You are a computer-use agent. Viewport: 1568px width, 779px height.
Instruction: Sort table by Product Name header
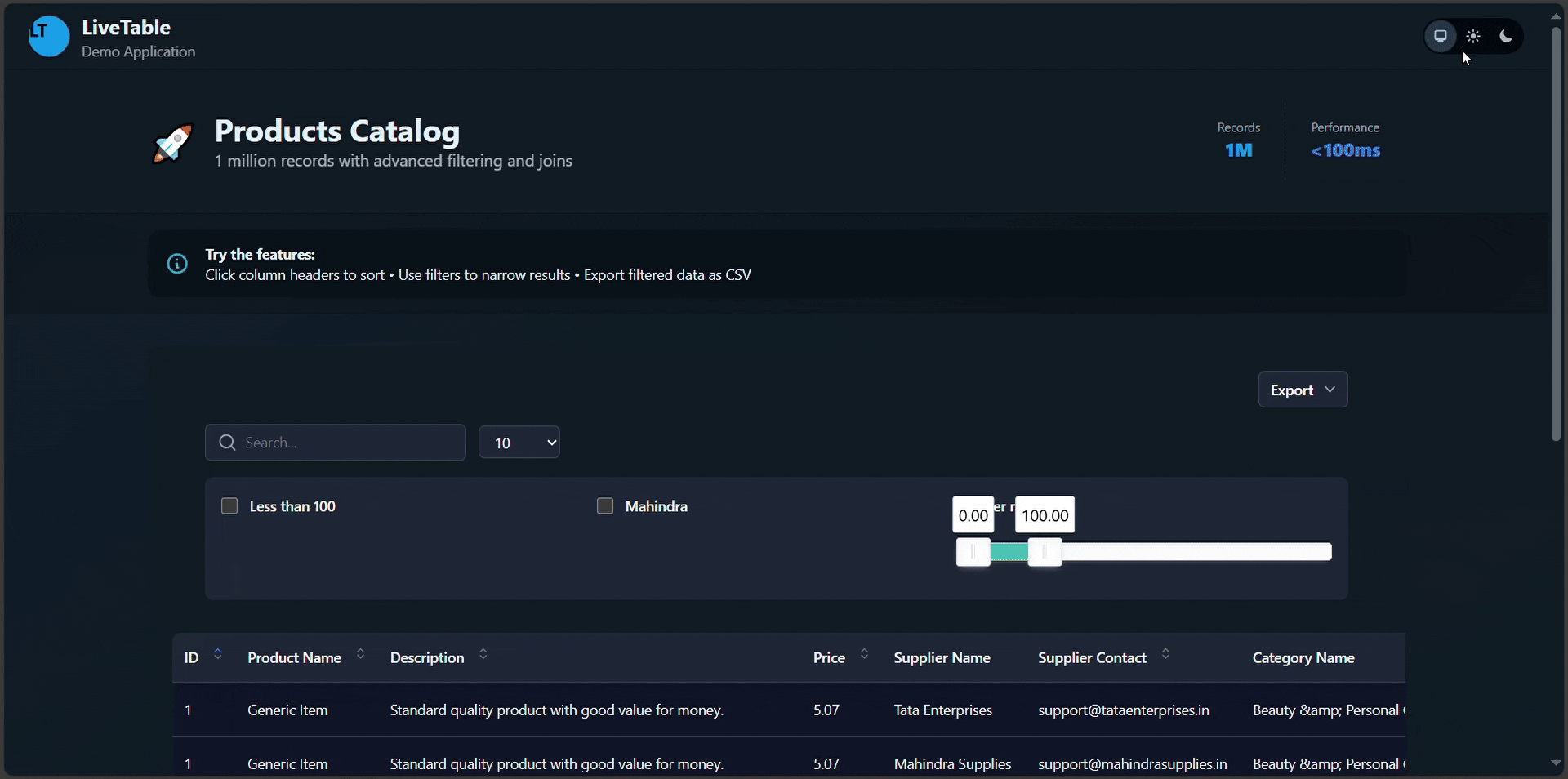(x=294, y=658)
